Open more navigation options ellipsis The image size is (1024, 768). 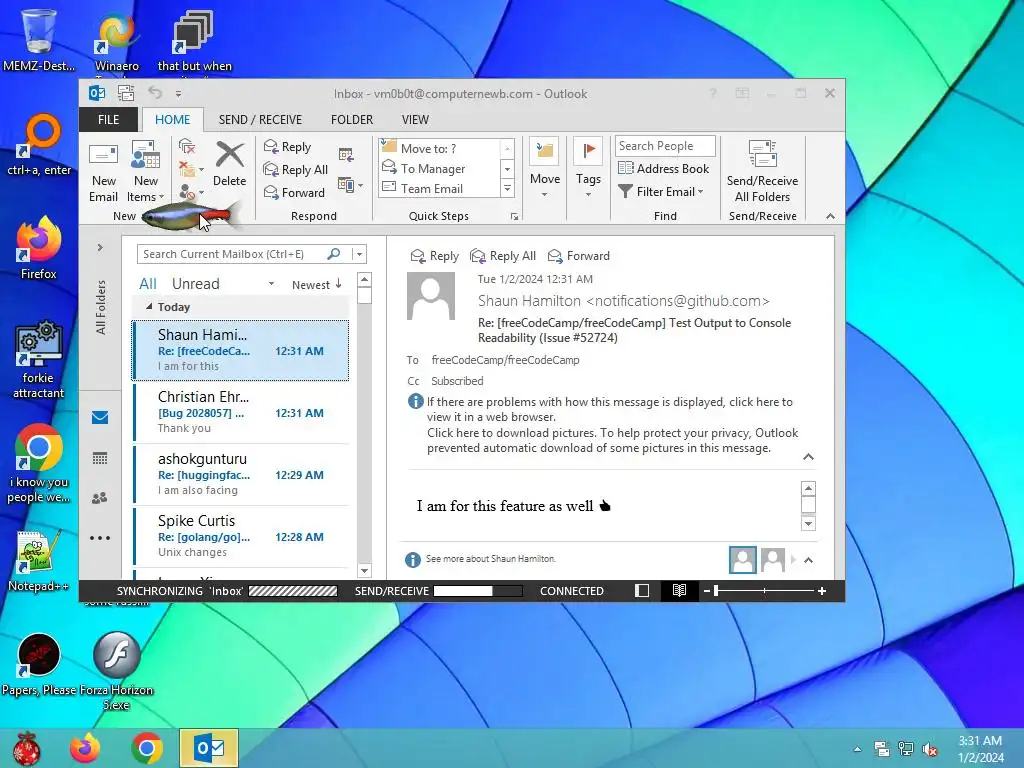coord(100,538)
